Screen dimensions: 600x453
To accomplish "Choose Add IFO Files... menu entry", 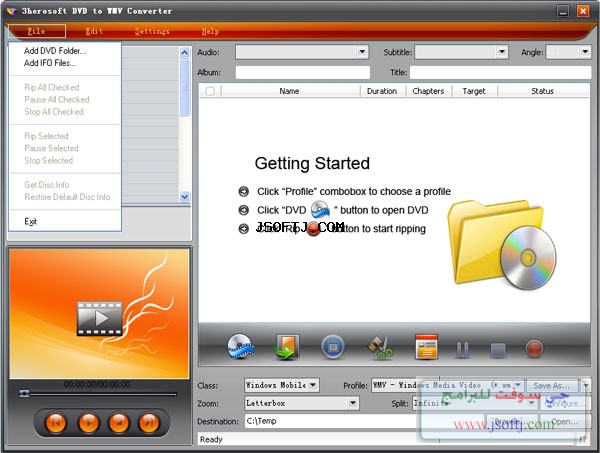I will point(50,63).
